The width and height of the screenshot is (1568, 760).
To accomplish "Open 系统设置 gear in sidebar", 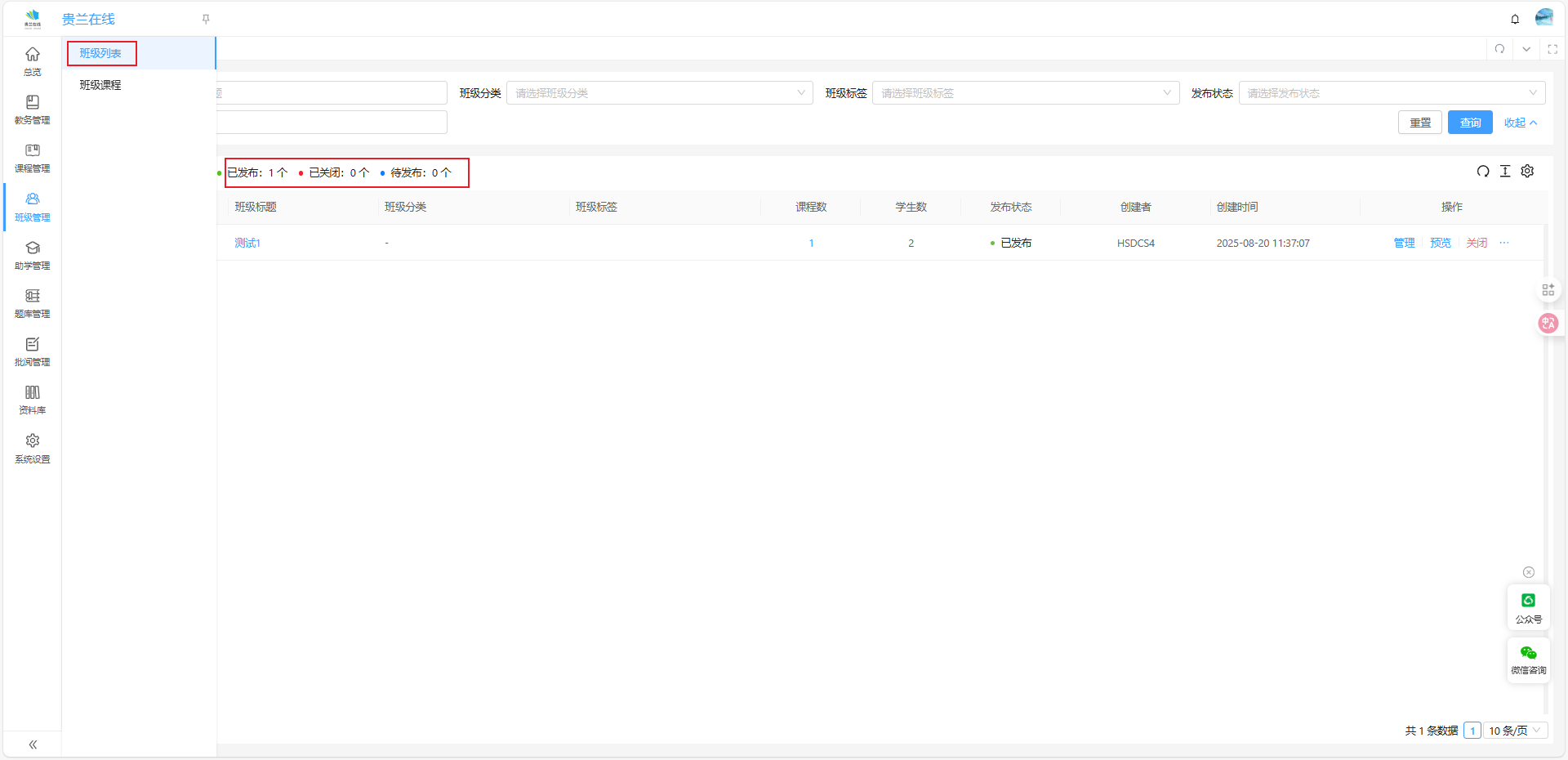I will coord(33,448).
